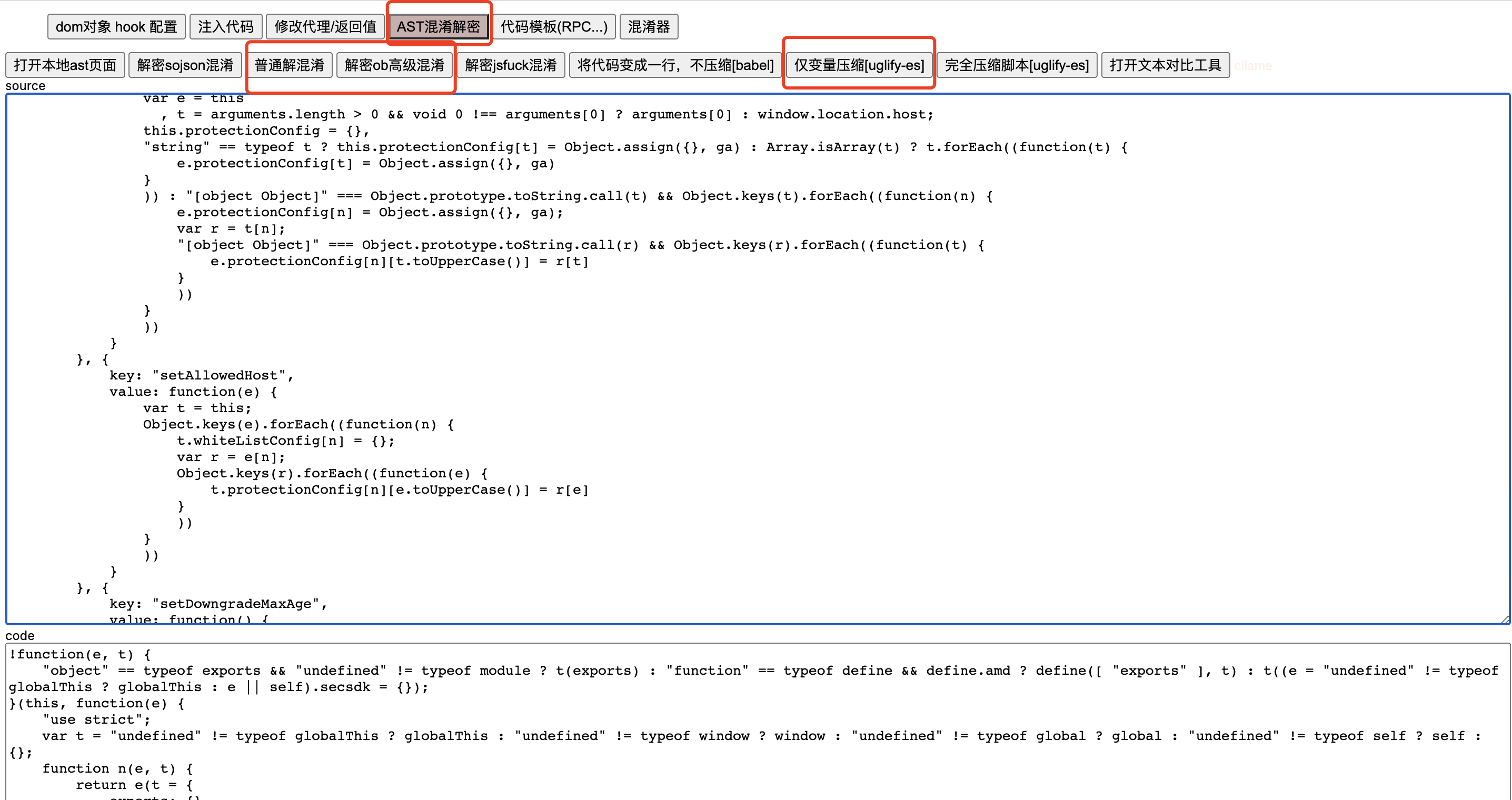Viewport: 1512px width, 800px height.
Task: Open the 打开文本对比工具 button
Action: tap(1165, 65)
